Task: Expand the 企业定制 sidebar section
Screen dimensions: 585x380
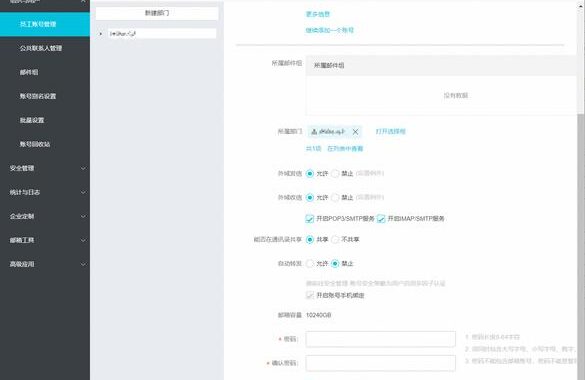Action: tap(45, 216)
